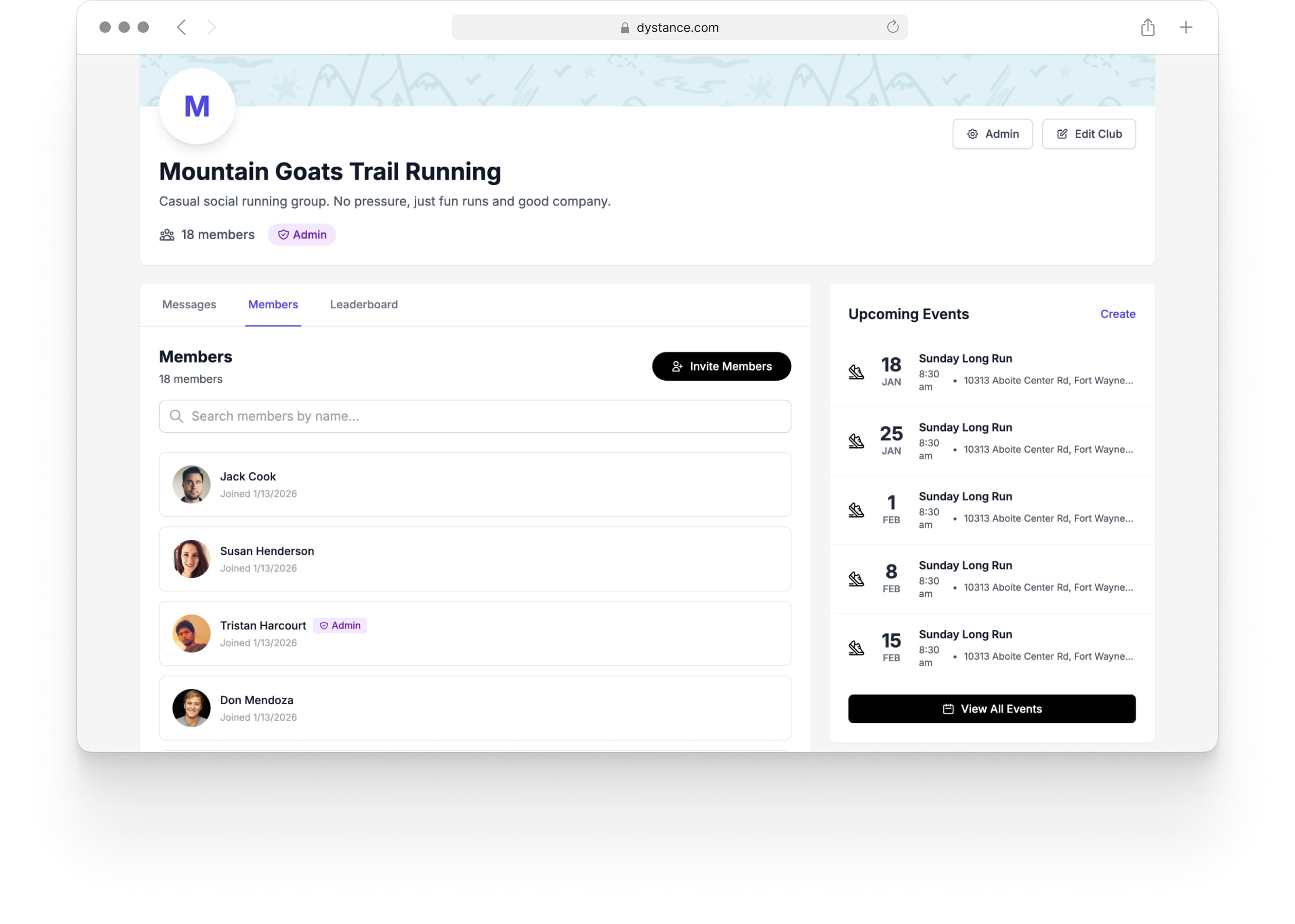
Task: Click the running shoe icon for Jan 18 event
Action: tap(856, 372)
